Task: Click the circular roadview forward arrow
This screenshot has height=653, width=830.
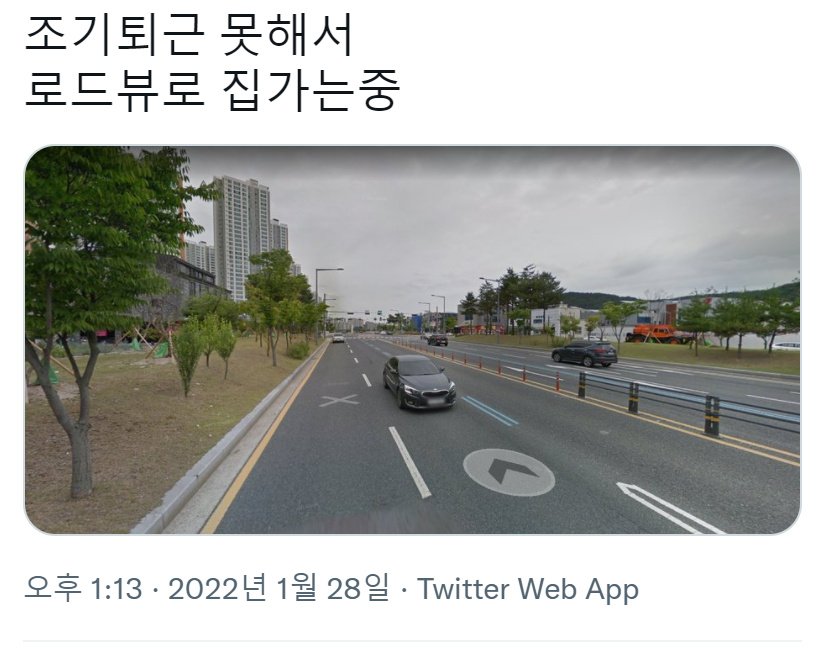Action: click(509, 472)
